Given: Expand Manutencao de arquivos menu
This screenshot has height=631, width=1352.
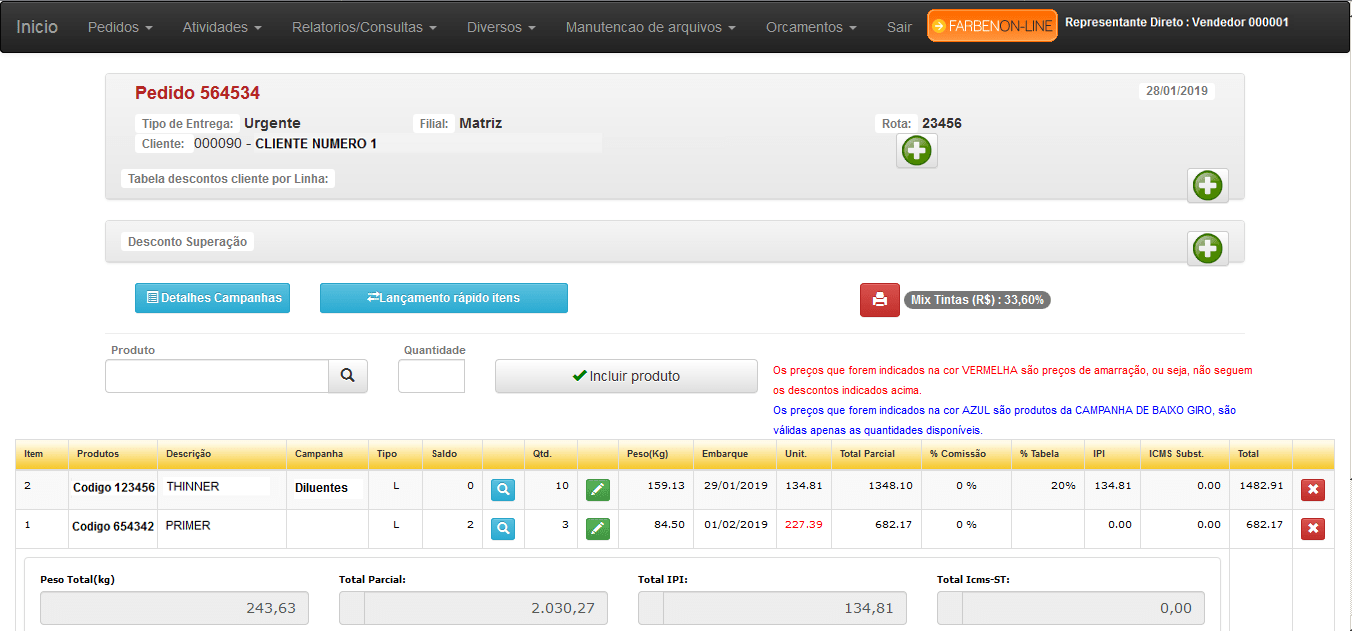Looking at the screenshot, I should pyautogui.click(x=650, y=27).
